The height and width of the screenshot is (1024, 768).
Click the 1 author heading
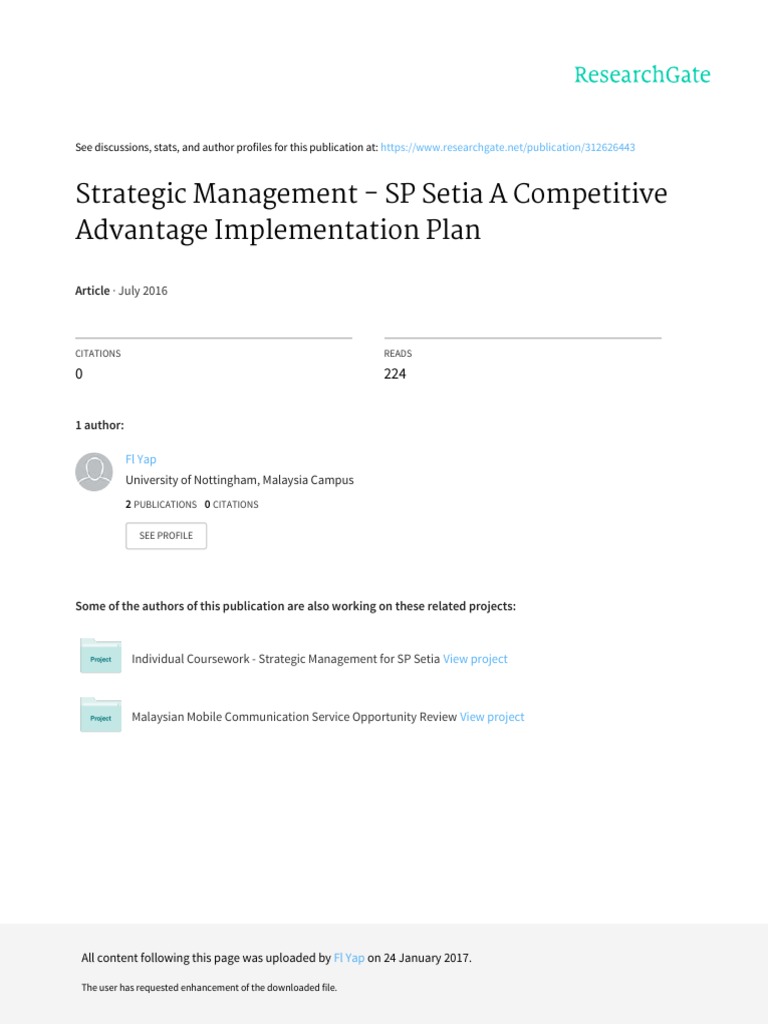click(99, 425)
